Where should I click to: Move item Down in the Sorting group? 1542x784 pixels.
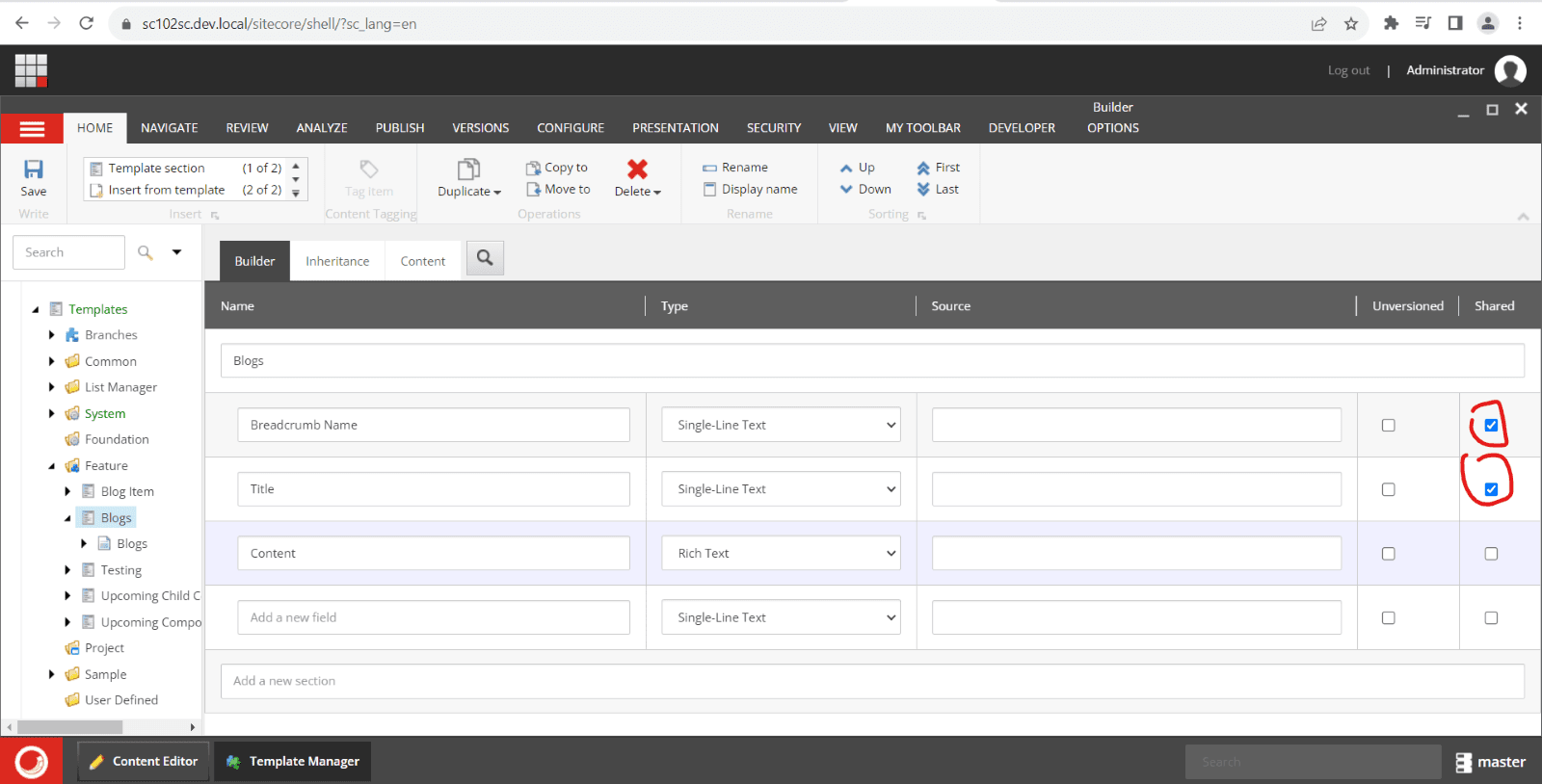tap(865, 189)
